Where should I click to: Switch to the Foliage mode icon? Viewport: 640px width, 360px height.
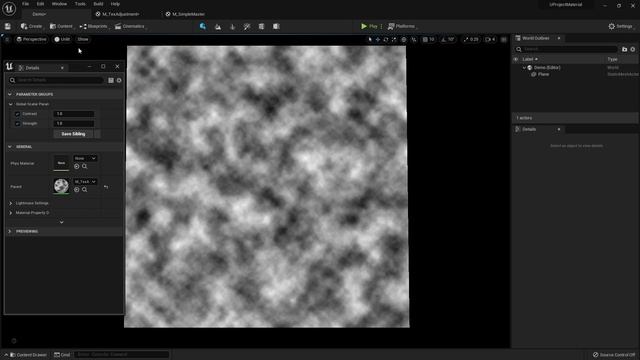pyautogui.click(x=233, y=27)
